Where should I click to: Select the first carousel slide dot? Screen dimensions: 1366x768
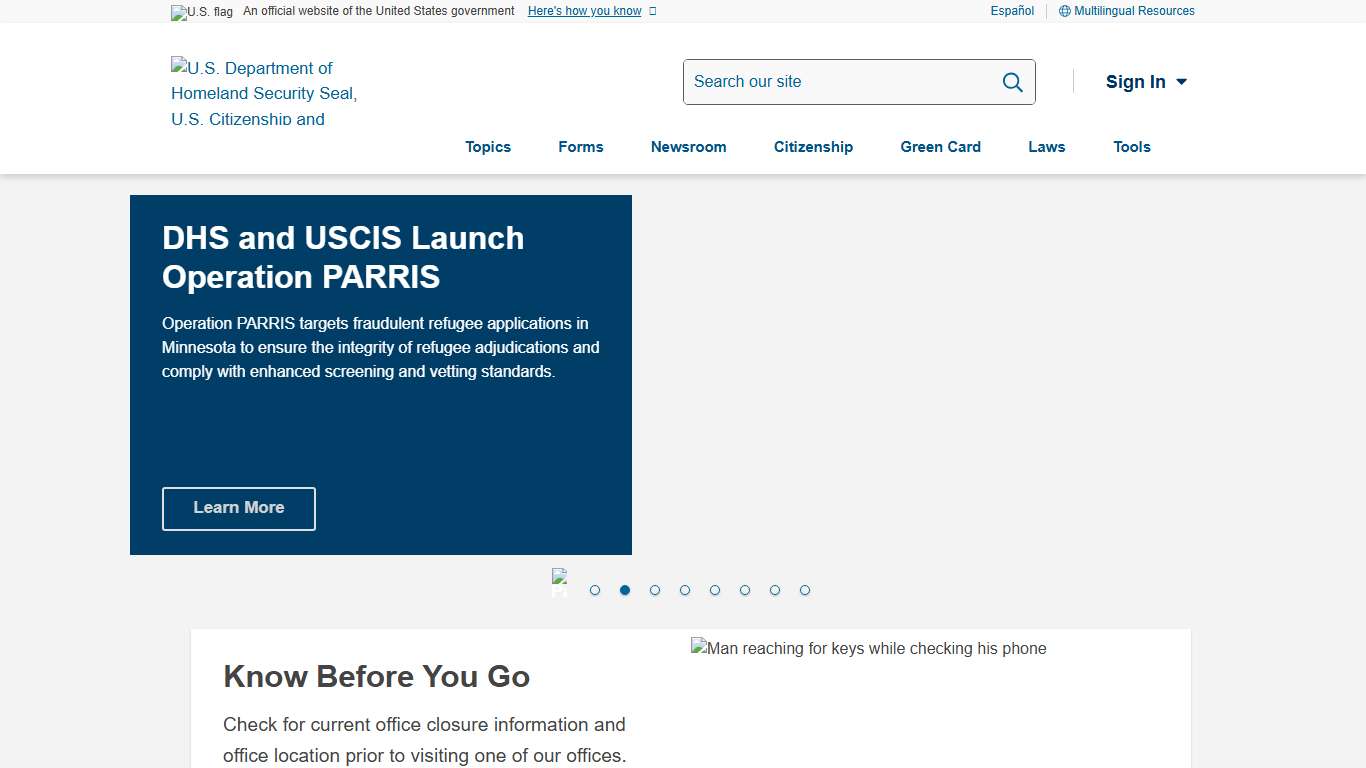click(595, 590)
